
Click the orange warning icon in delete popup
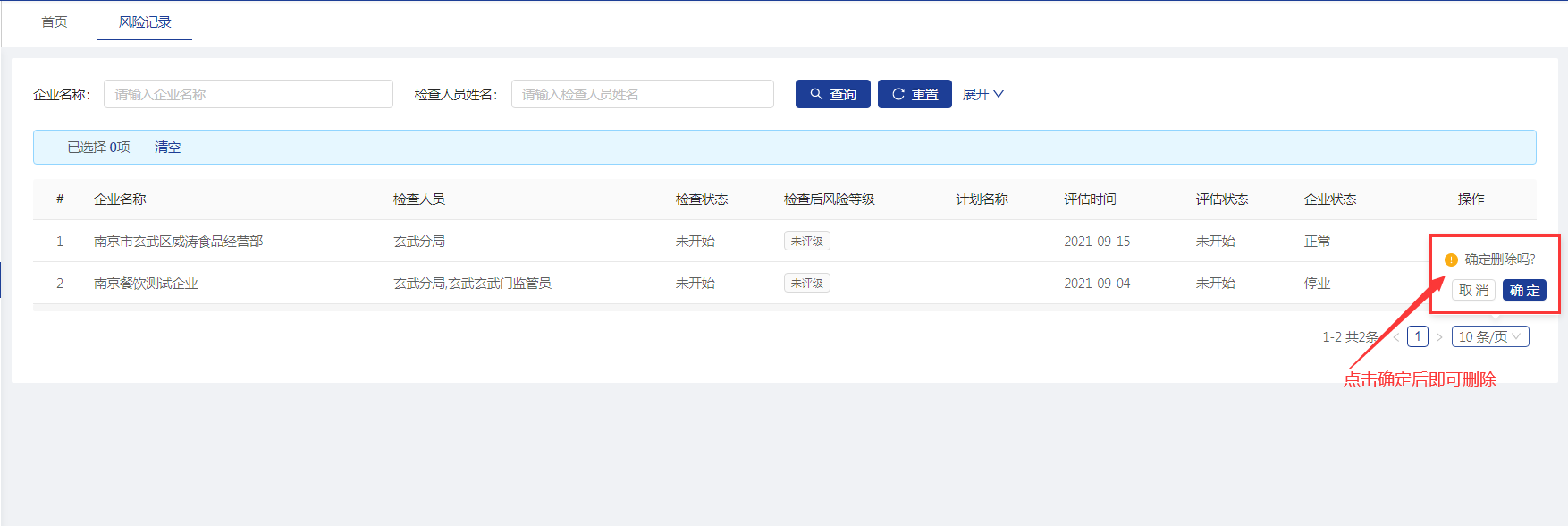1451,259
